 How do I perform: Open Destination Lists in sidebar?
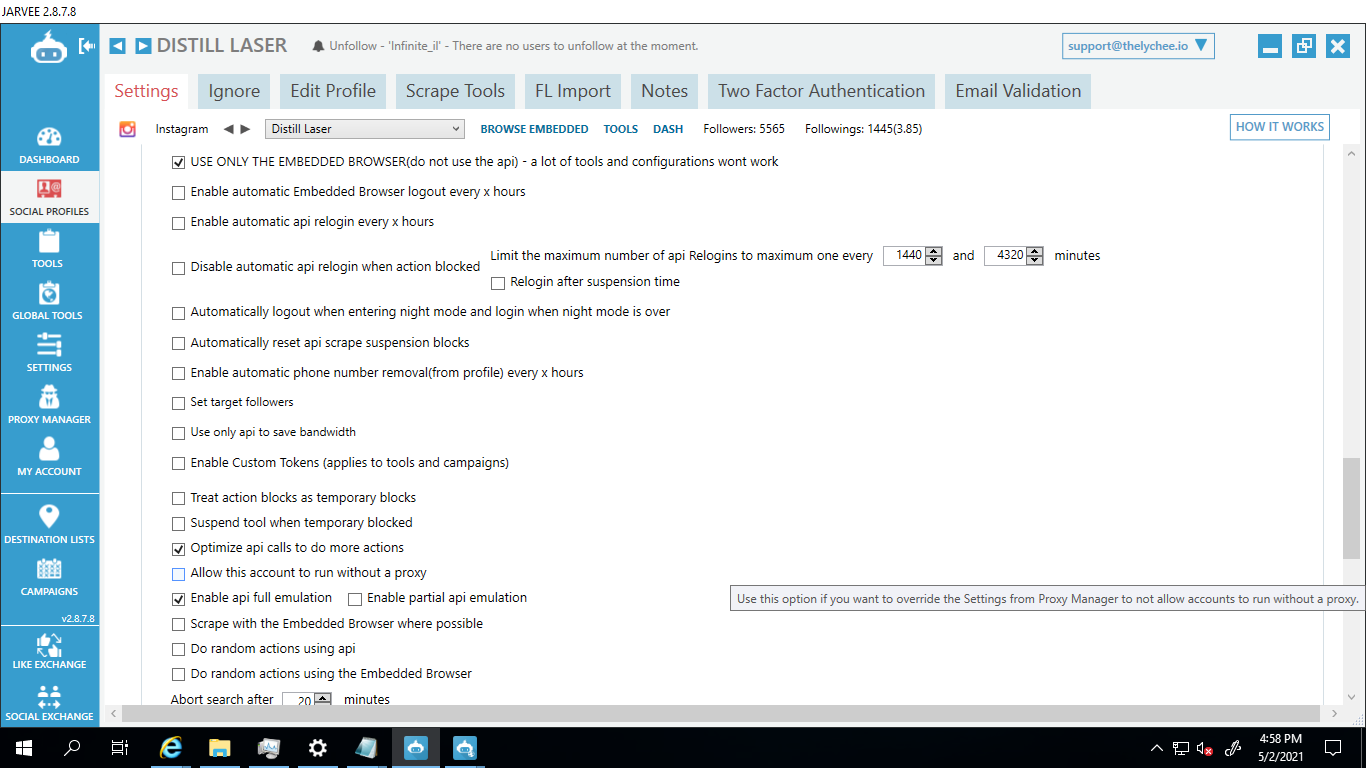point(49,524)
